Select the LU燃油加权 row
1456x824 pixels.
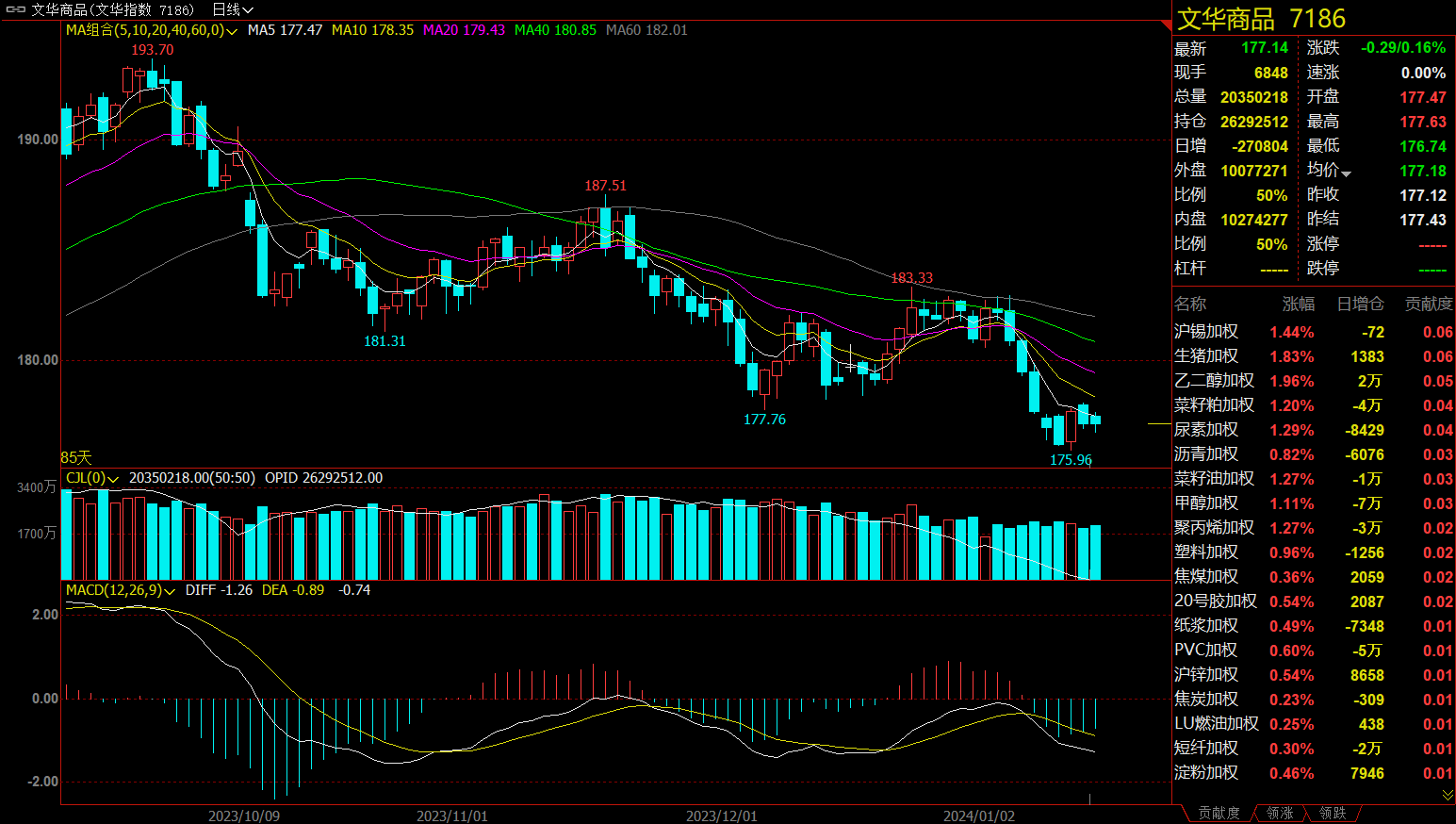[x=1314, y=724]
